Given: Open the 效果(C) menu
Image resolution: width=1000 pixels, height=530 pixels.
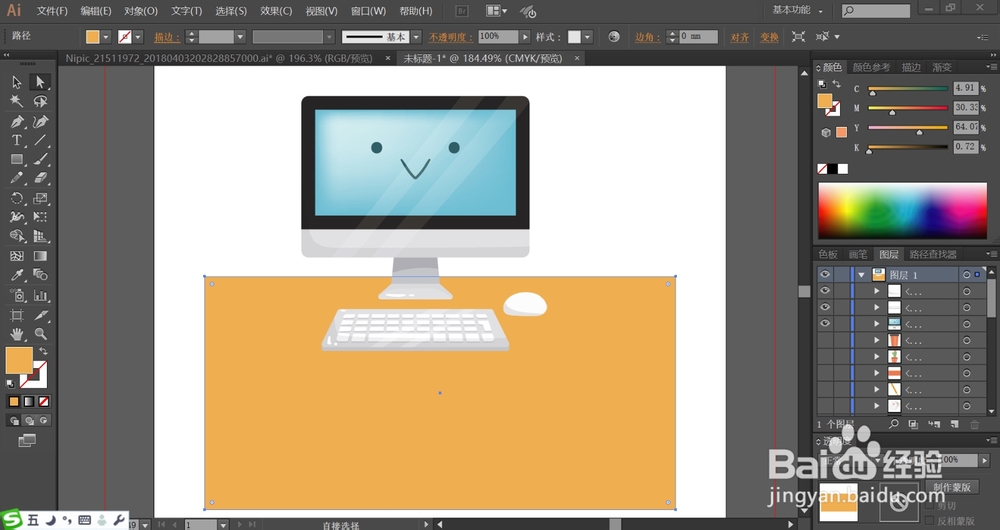Looking at the screenshot, I should click(276, 11).
